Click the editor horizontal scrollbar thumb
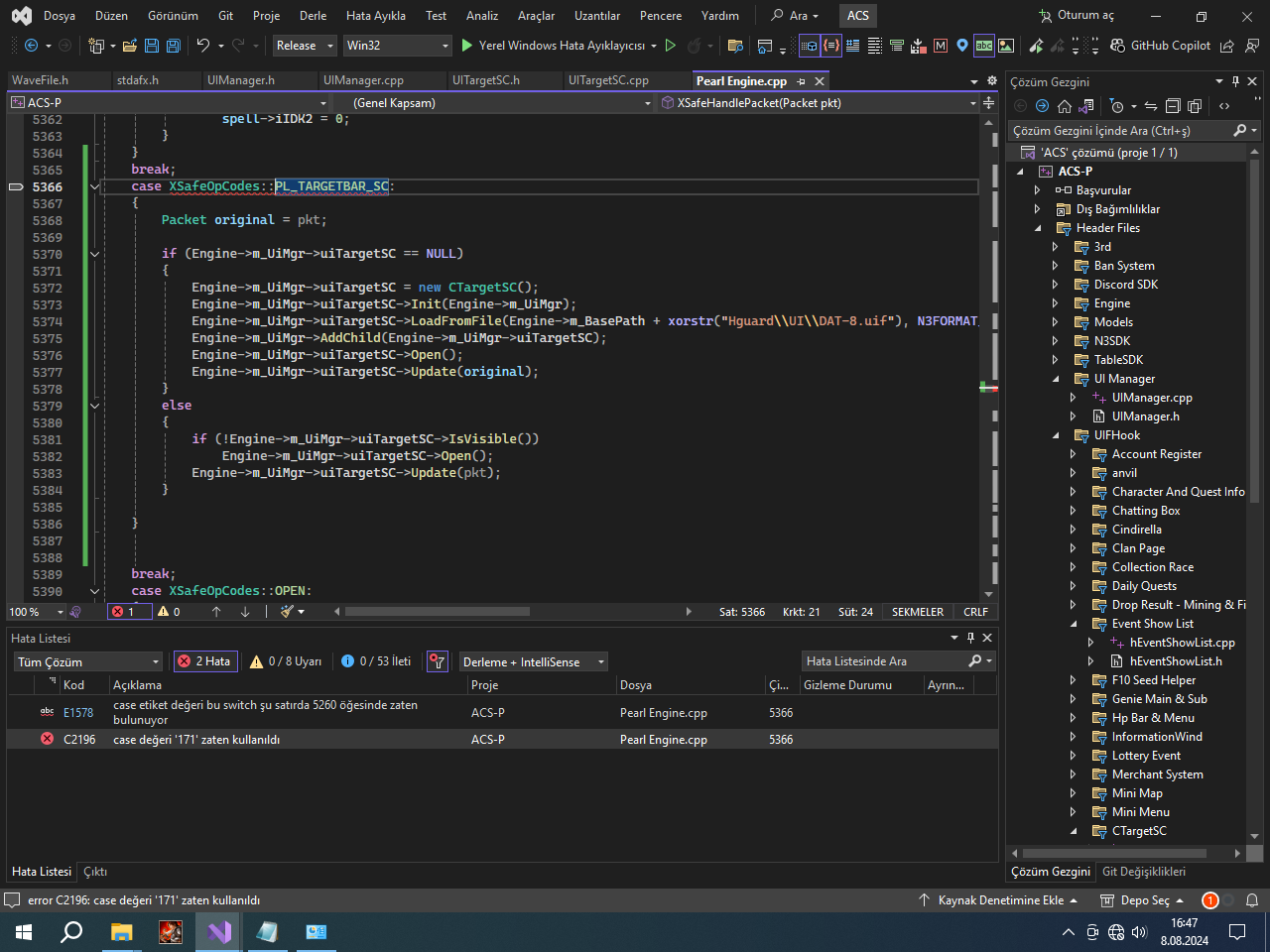1270x952 pixels. [x=437, y=612]
